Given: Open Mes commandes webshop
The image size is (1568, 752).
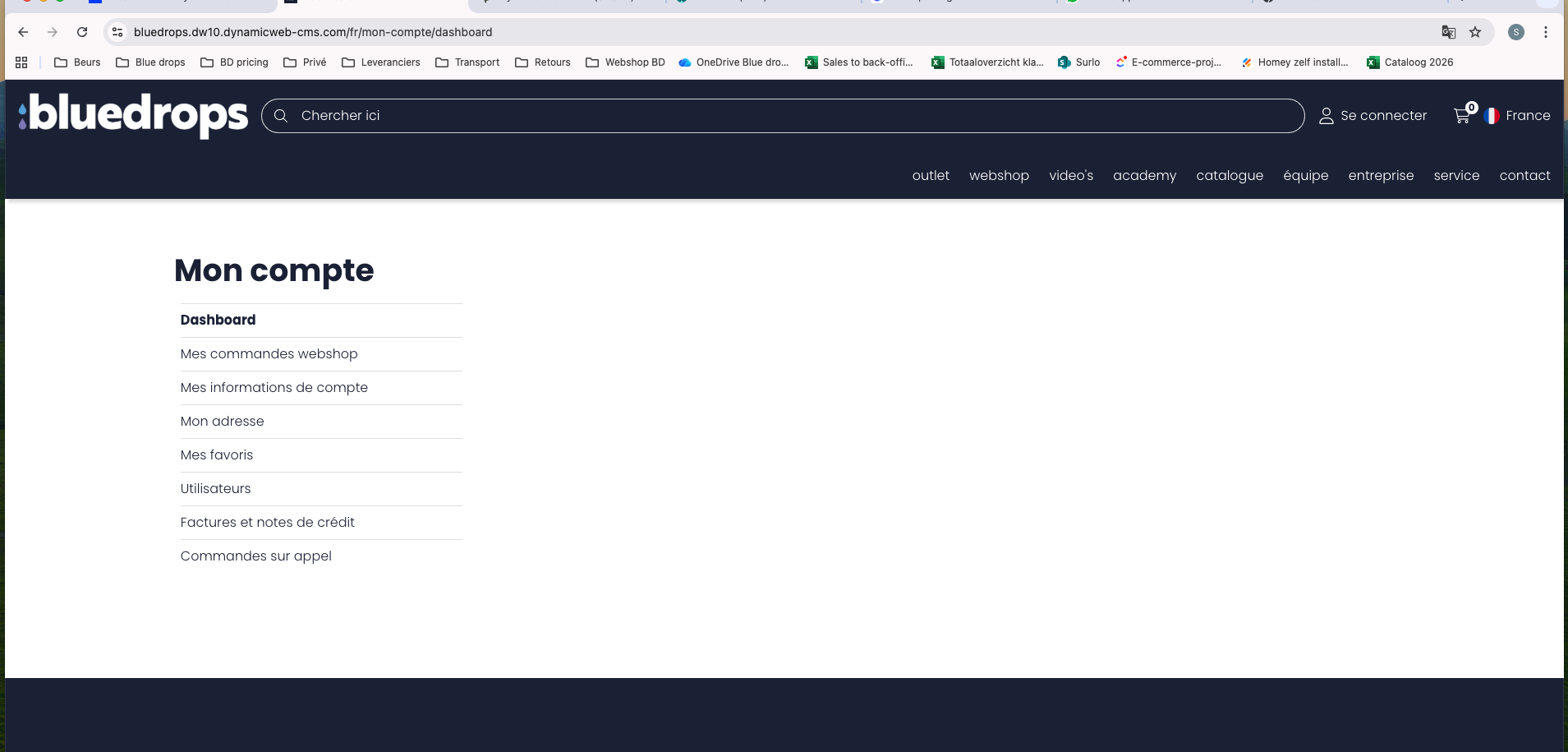Looking at the screenshot, I should tap(269, 354).
